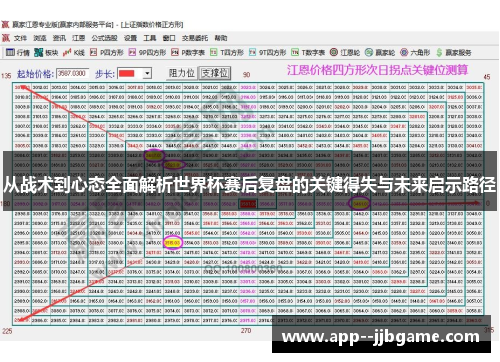
Task: Open the 浏览 menu
Action: (40, 38)
